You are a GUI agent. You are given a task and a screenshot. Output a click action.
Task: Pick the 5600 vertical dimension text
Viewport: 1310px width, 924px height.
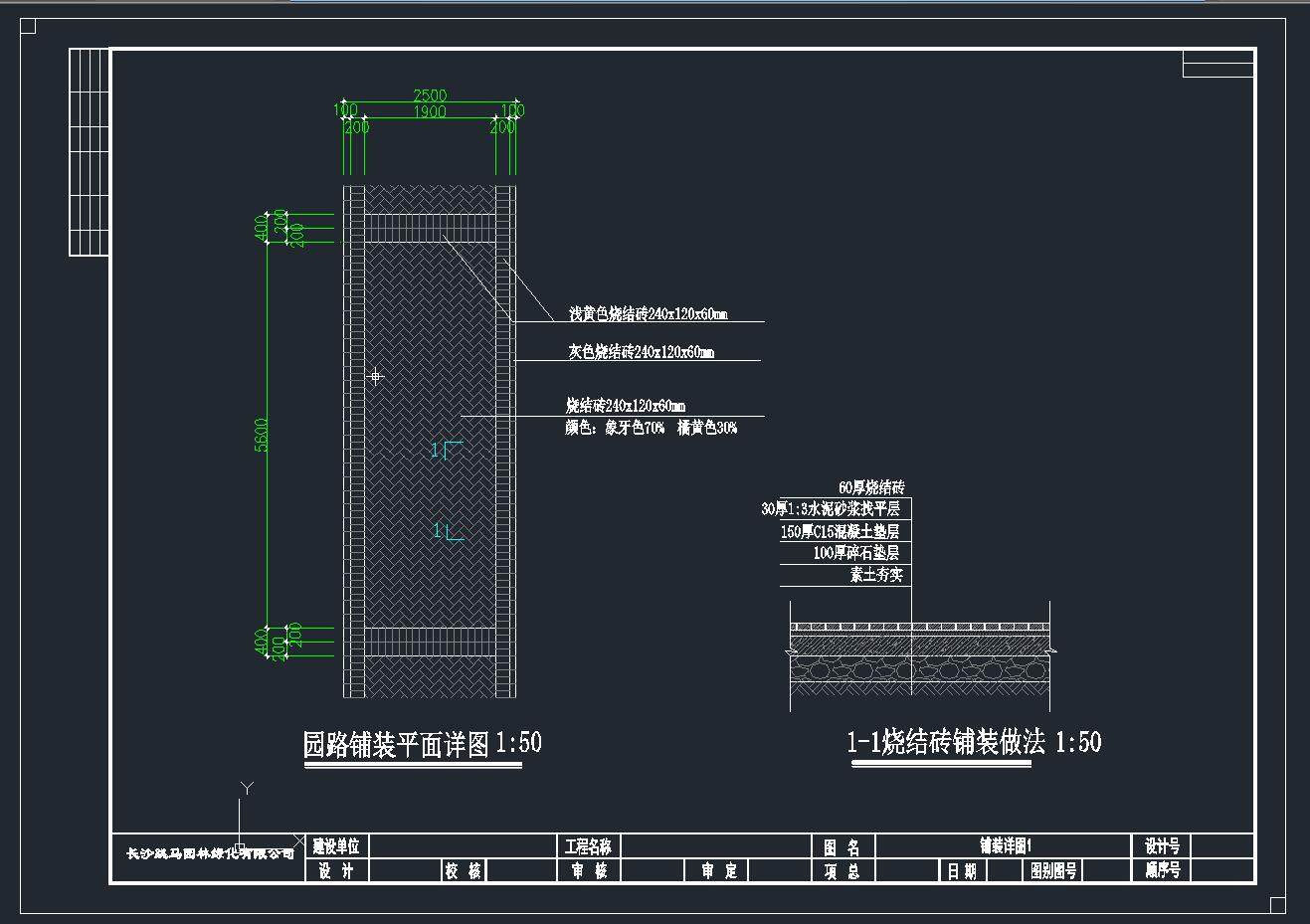pyautogui.click(x=262, y=435)
